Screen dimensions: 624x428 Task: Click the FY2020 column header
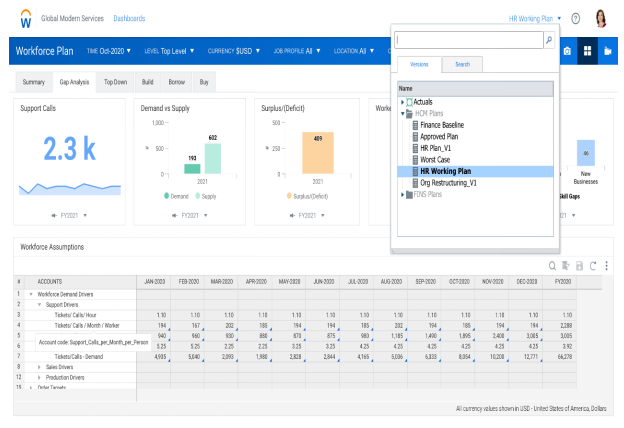(562, 282)
